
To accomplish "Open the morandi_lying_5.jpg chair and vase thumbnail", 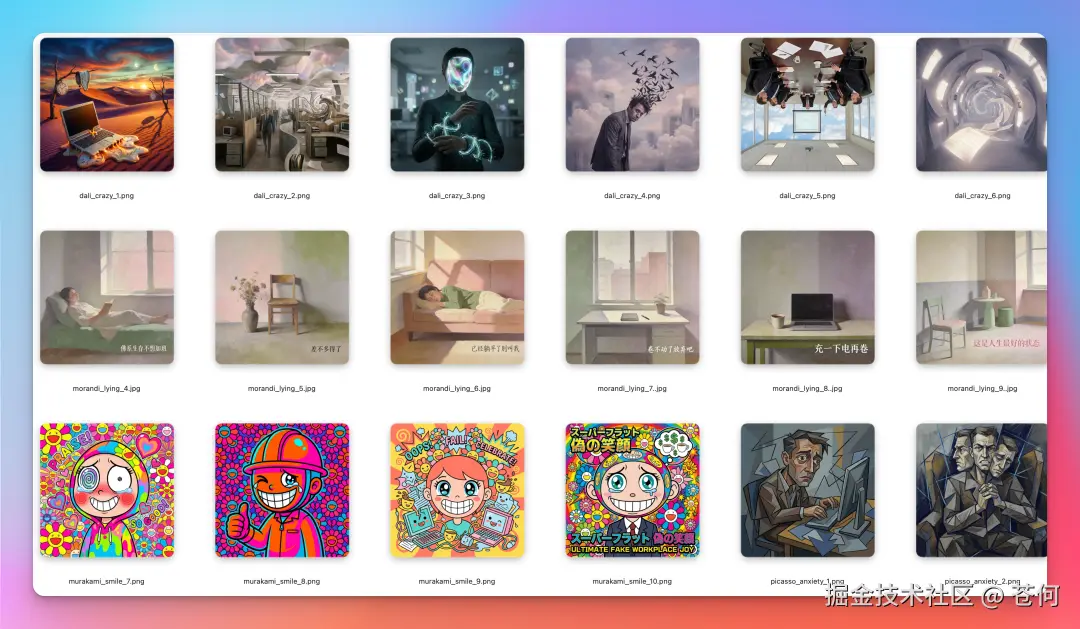I will point(282,297).
